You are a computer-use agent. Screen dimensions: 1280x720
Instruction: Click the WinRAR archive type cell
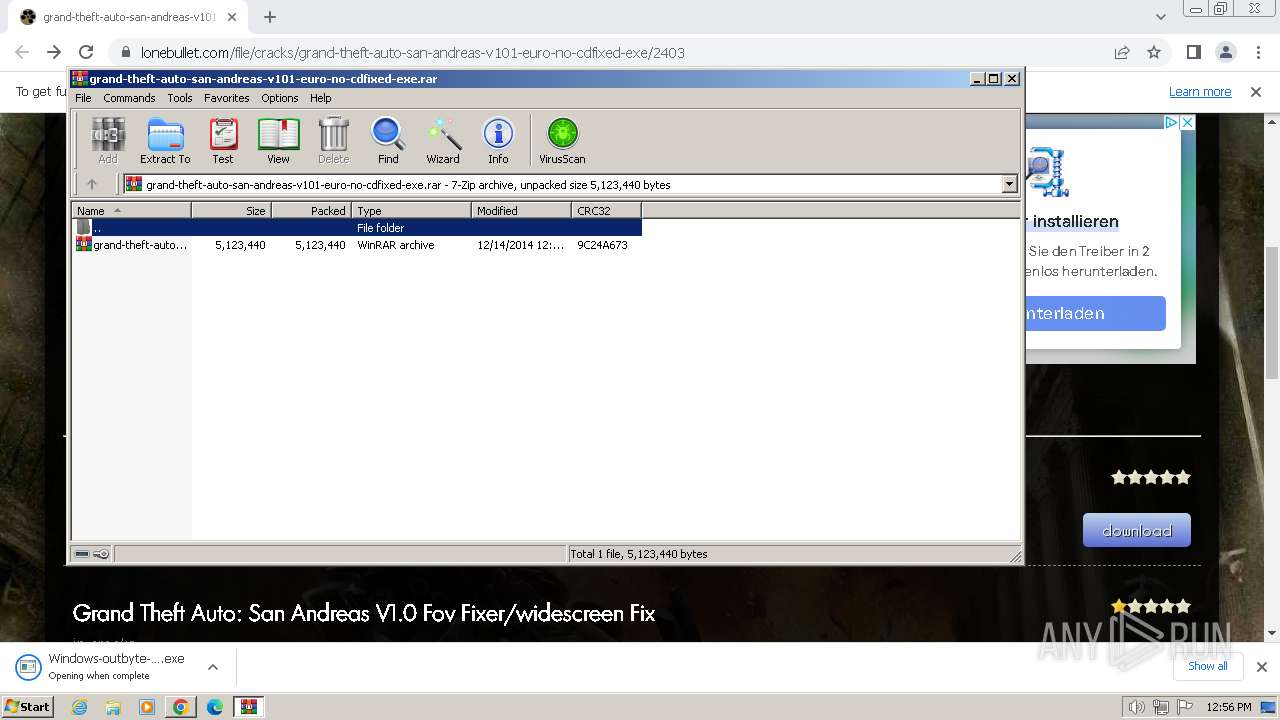point(396,245)
